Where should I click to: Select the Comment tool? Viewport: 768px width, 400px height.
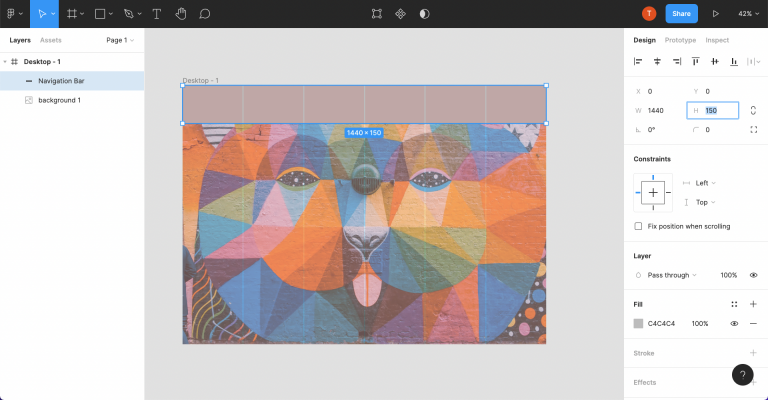click(x=205, y=14)
